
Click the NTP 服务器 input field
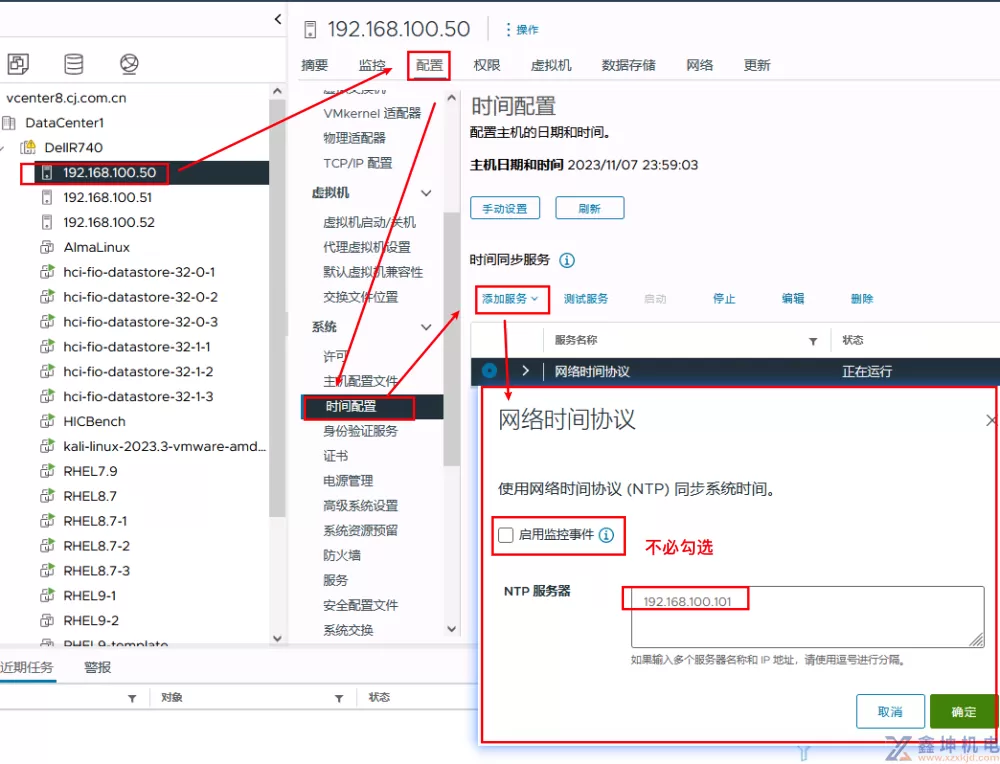(x=807, y=617)
